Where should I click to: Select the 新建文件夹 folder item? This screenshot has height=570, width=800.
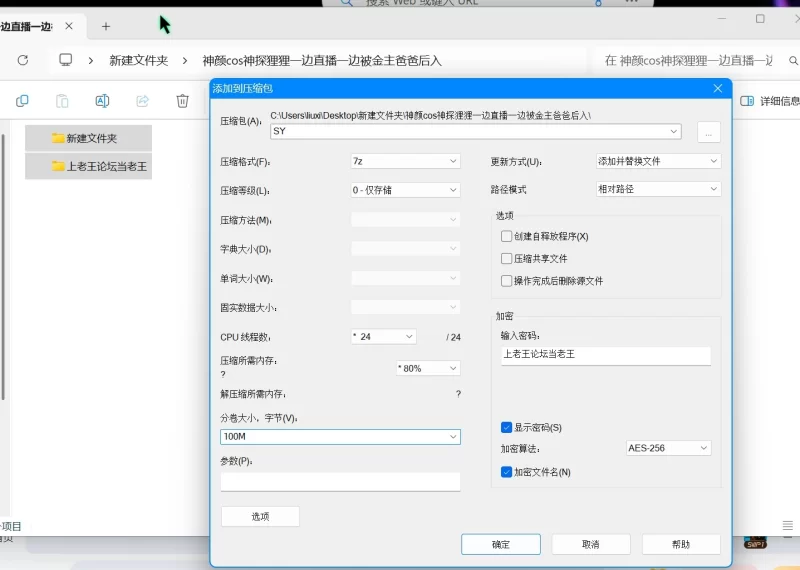point(88,138)
